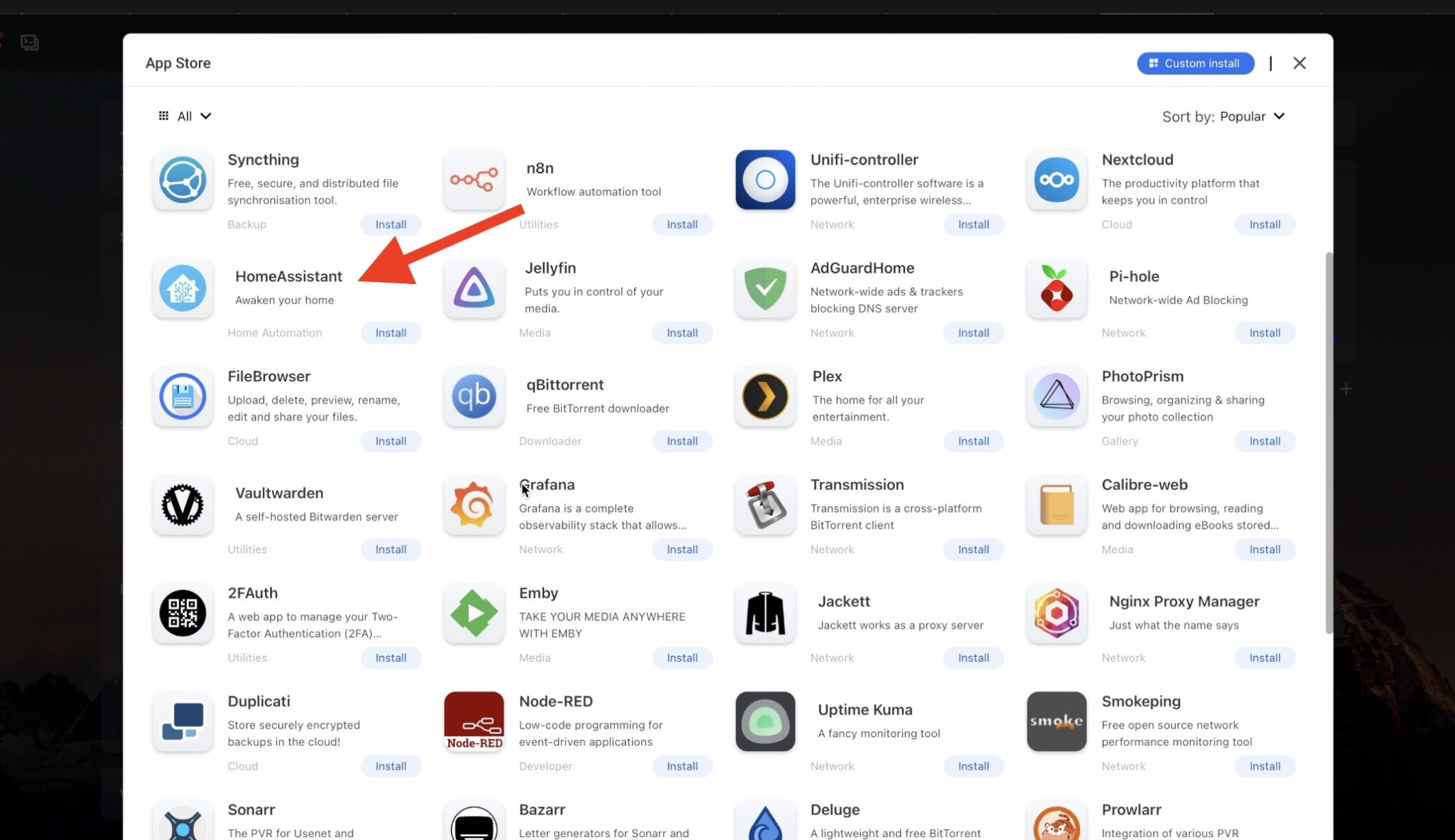Select the Plex app icon

click(765, 397)
